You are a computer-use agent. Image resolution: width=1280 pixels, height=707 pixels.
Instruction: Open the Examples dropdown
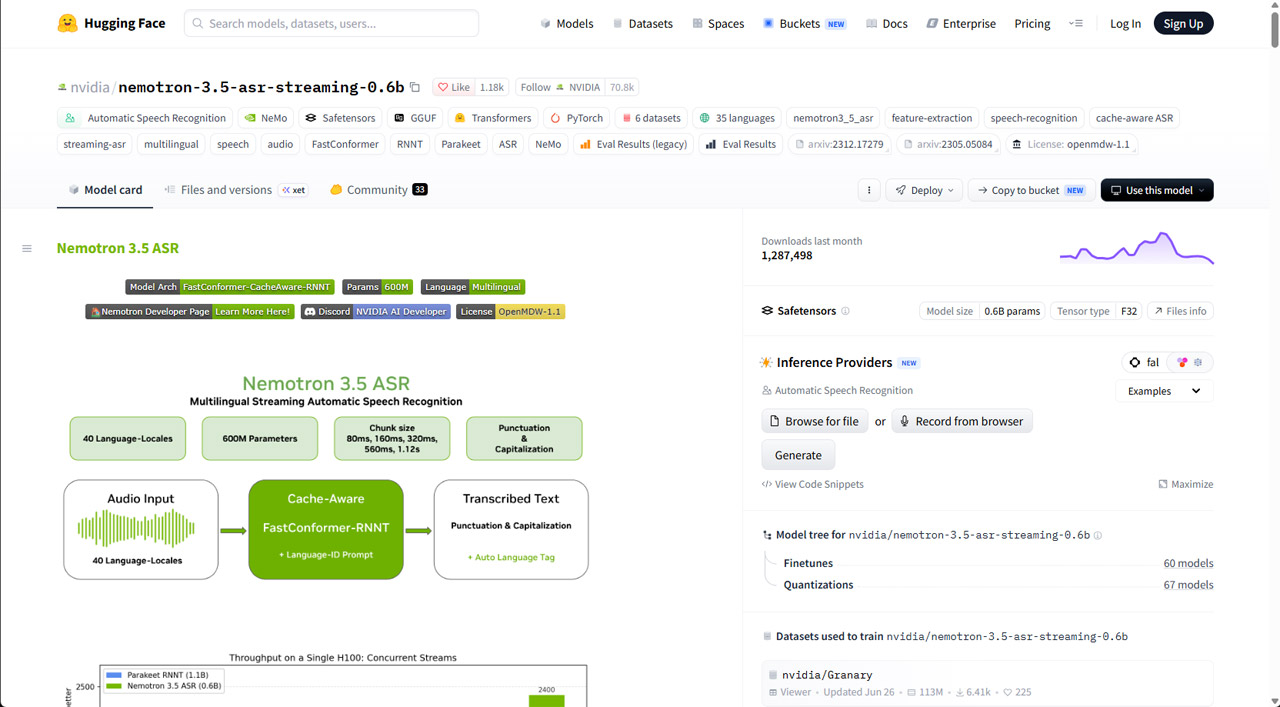[x=1164, y=391]
